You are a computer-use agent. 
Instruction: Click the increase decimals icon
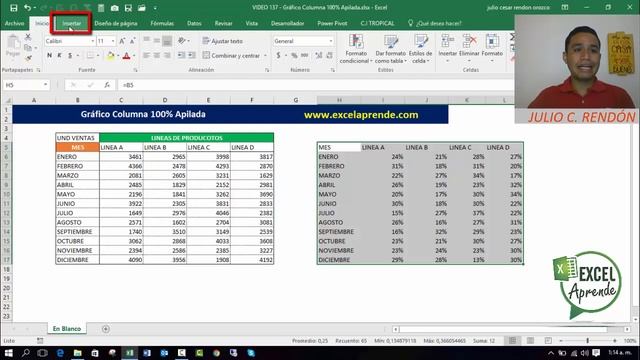[318, 55]
